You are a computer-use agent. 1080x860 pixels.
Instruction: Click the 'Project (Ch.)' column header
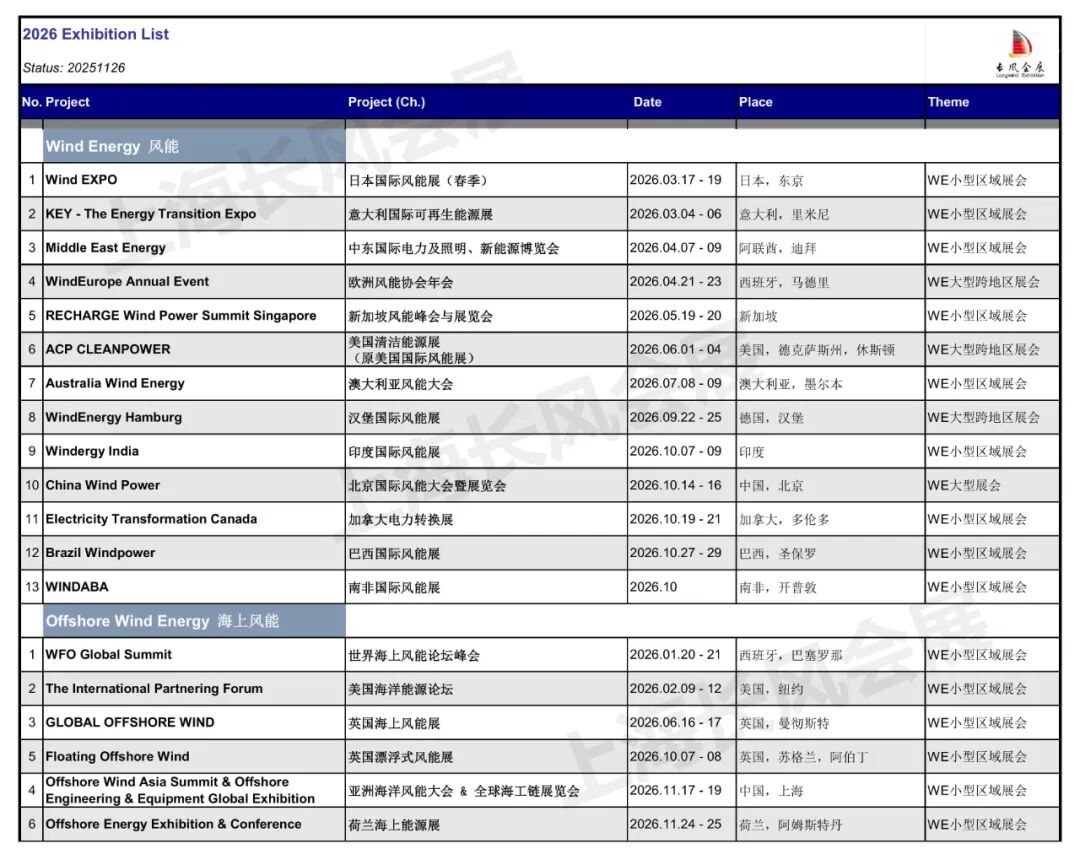(386, 102)
